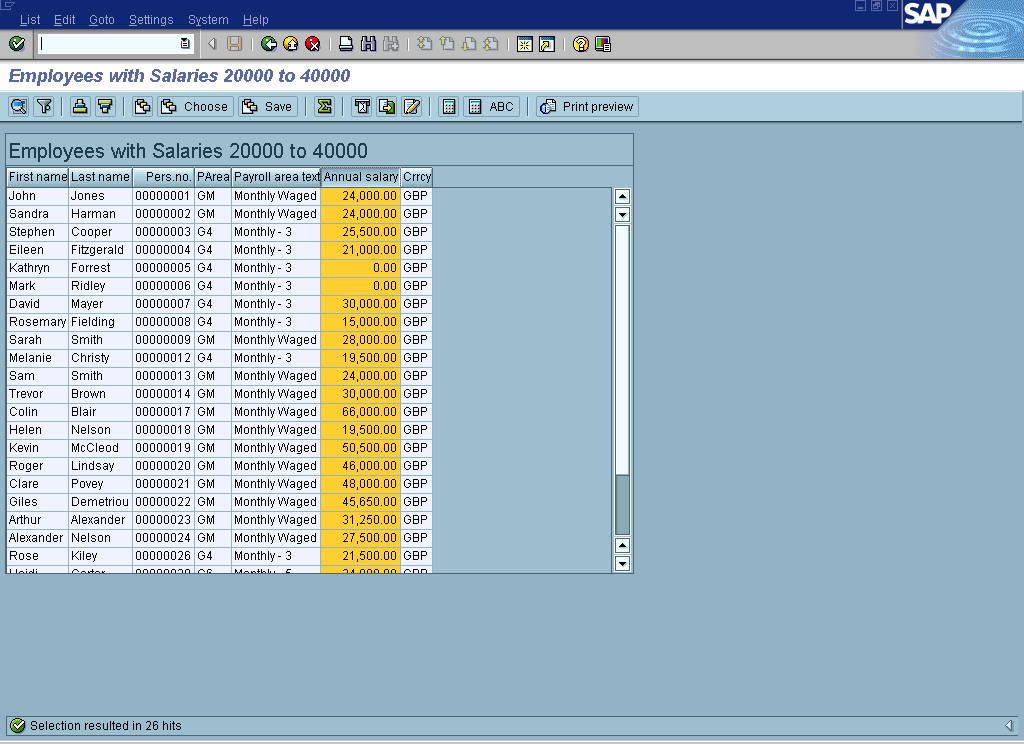Click the 66,000.00 annual salary cell
This screenshot has height=744, width=1024.
coord(360,412)
